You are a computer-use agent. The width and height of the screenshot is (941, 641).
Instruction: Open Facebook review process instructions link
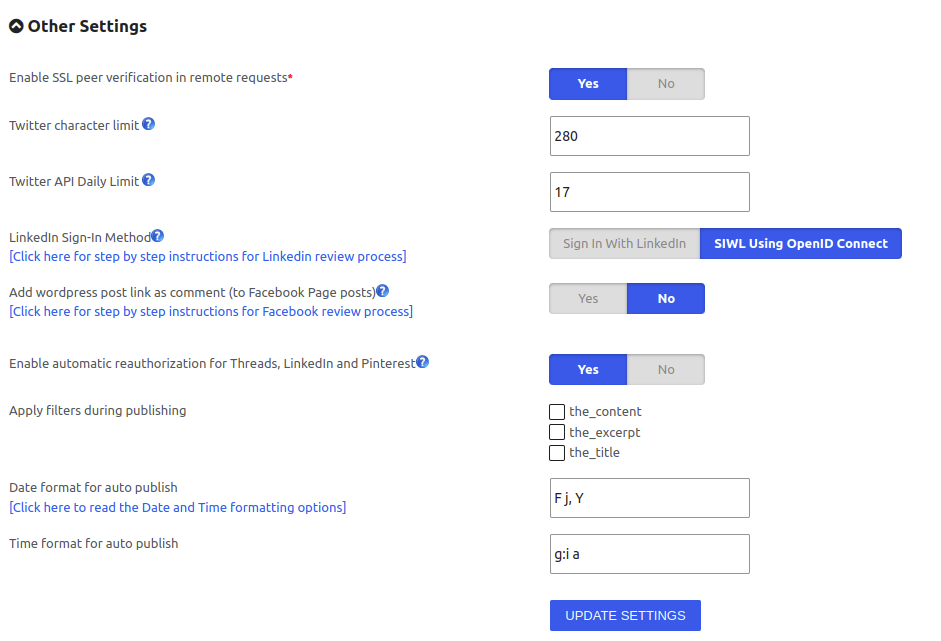211,311
